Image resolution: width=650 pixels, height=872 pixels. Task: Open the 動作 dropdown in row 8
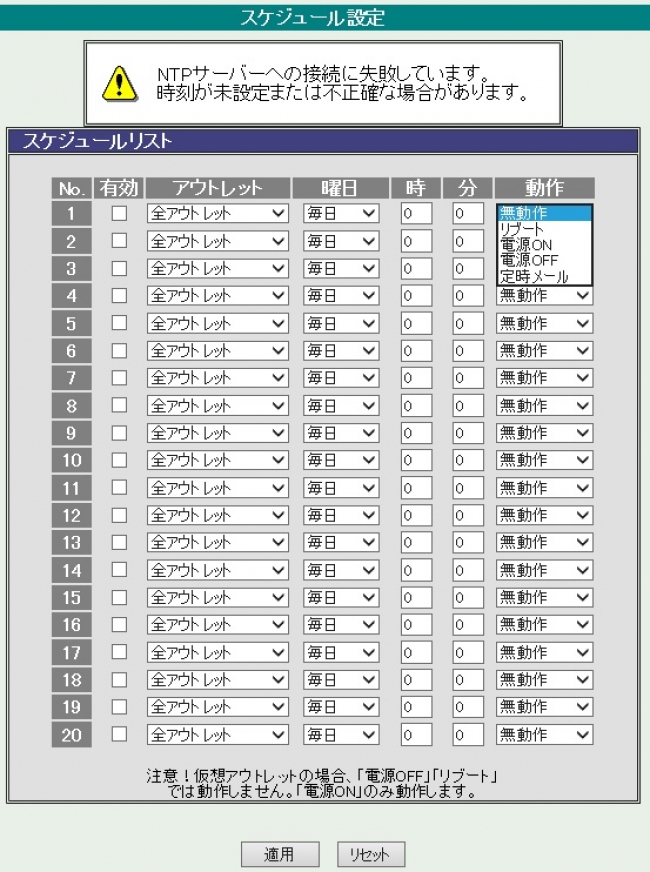point(545,406)
